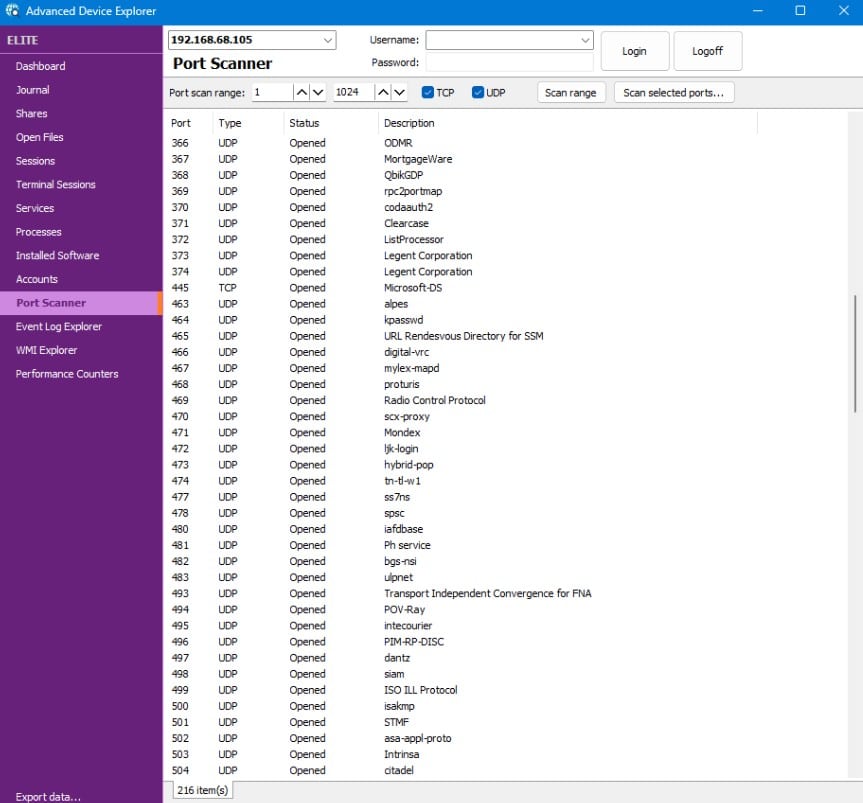The width and height of the screenshot is (863, 803).
Task: Select the port 366 ODMR row
Action: (461, 143)
